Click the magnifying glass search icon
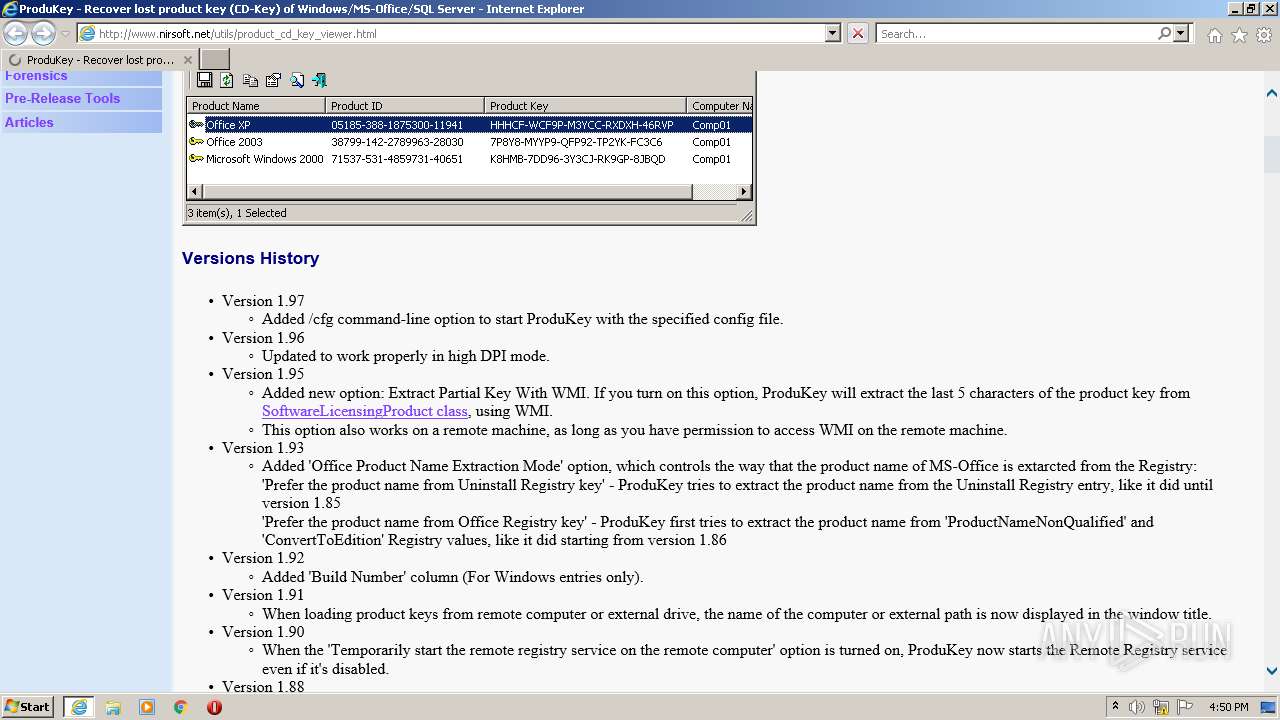The image size is (1280, 720). (1164, 33)
